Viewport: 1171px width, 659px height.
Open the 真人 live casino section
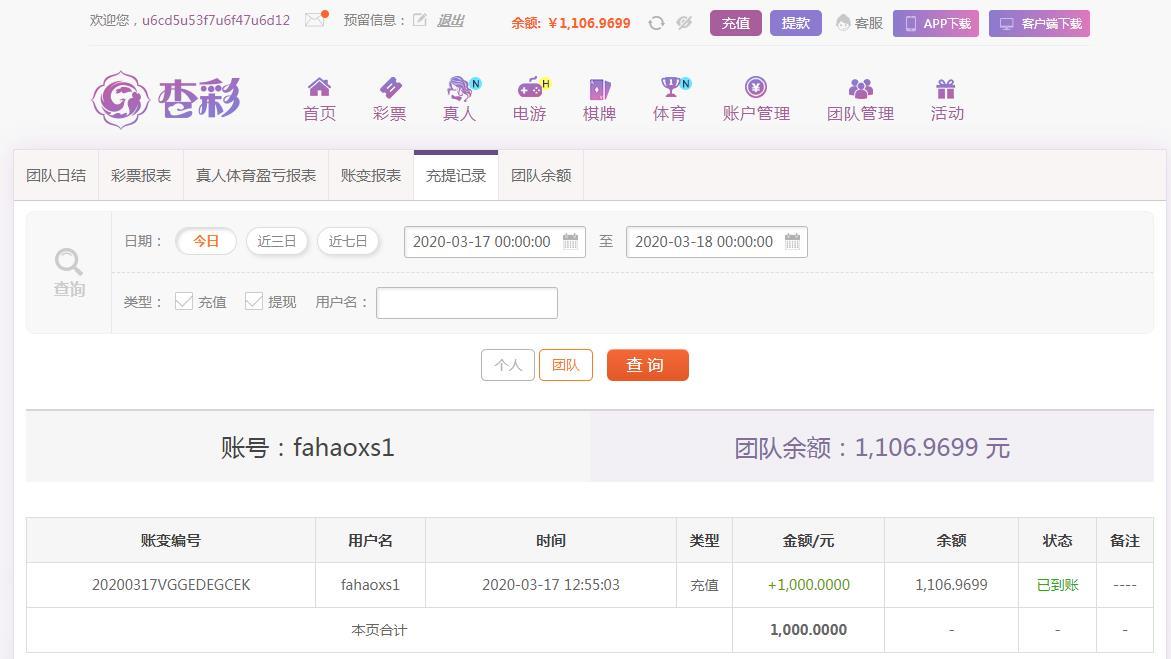pyautogui.click(x=458, y=97)
